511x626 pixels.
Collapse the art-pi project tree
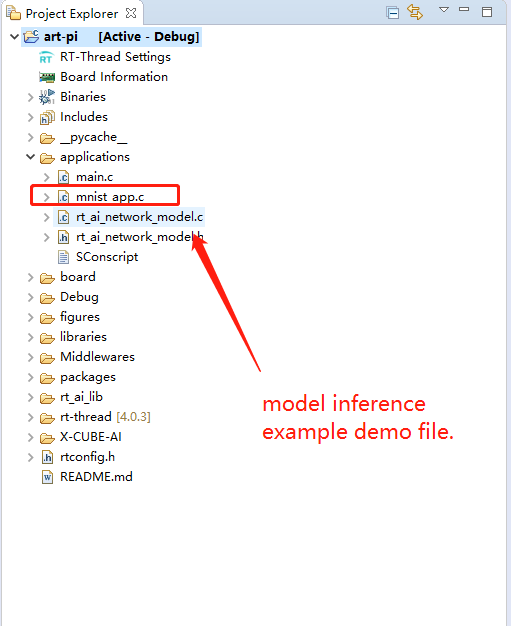pos(14,37)
